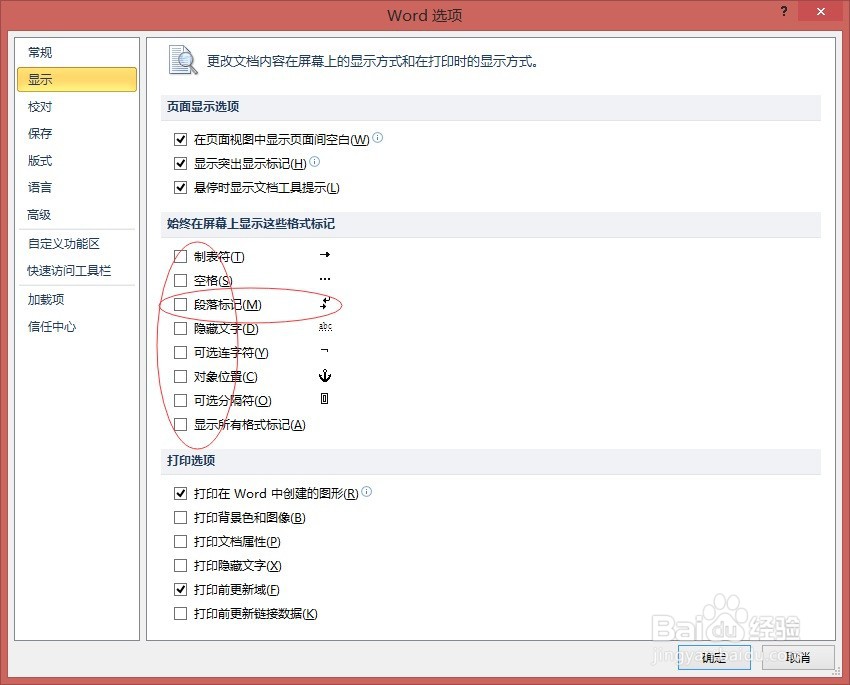
Task: Click the document magnifier icon at top
Action: 183,60
